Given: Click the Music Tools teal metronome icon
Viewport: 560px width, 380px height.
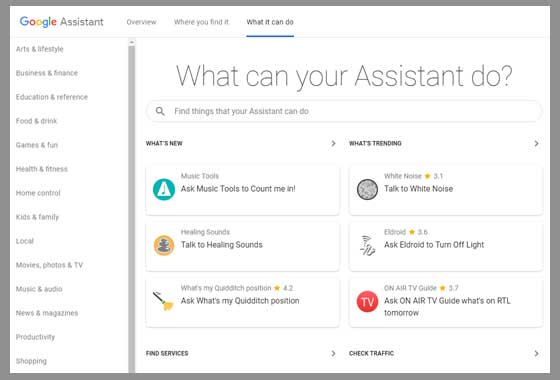Looking at the screenshot, I should (164, 189).
